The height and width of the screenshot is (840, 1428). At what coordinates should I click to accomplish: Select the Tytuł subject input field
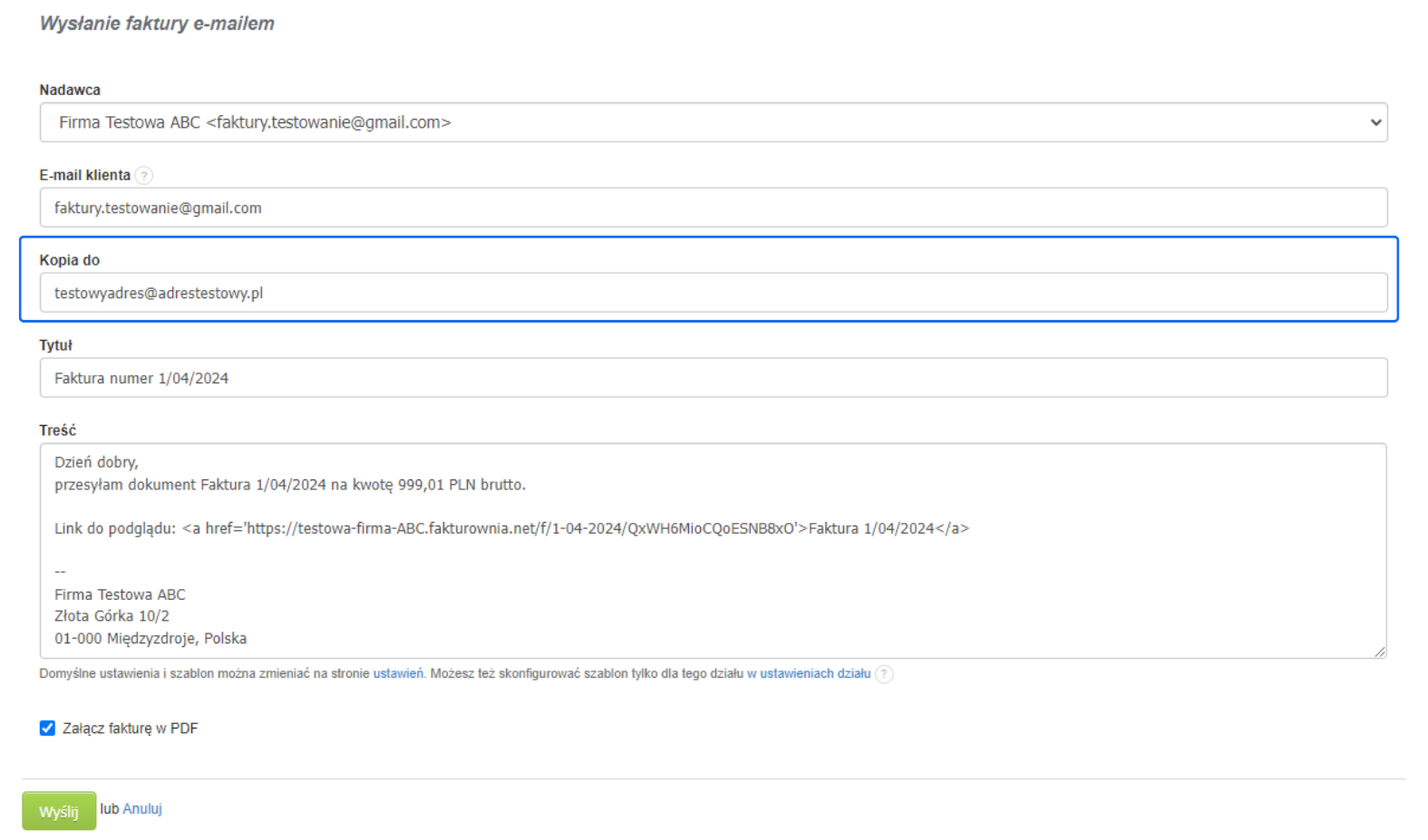pos(713,378)
